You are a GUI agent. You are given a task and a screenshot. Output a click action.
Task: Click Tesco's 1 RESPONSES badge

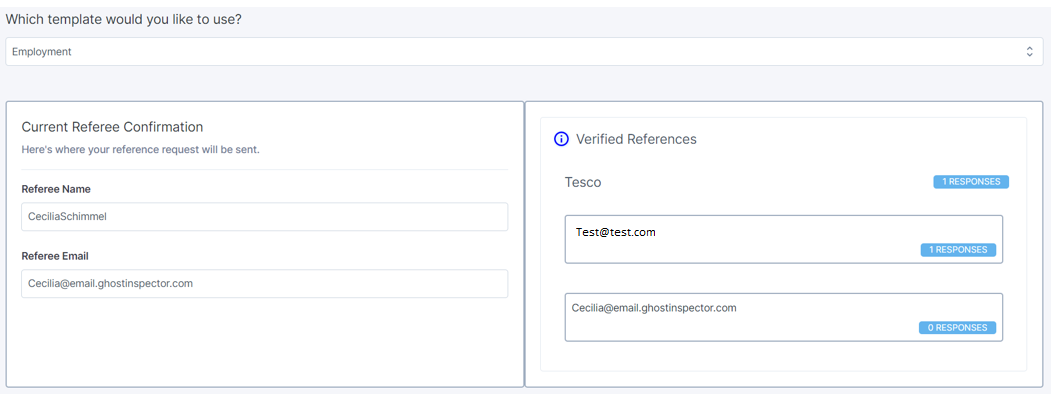(x=971, y=182)
